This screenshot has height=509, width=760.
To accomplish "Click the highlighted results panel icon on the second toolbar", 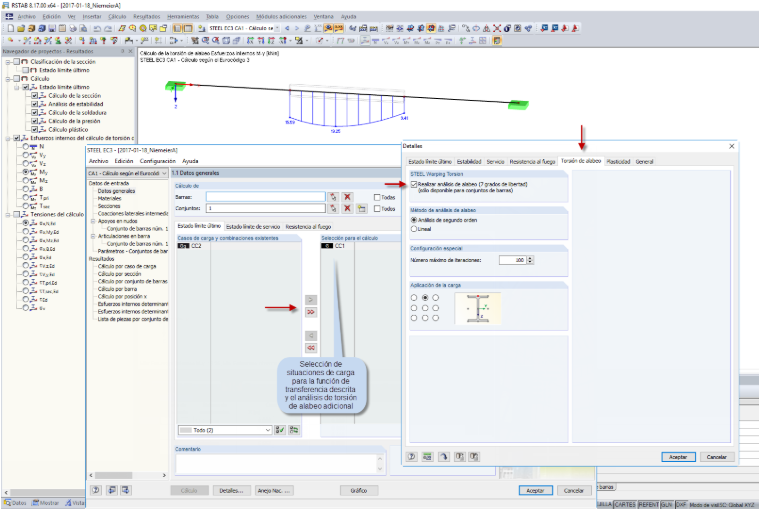I will (x=497, y=41).
